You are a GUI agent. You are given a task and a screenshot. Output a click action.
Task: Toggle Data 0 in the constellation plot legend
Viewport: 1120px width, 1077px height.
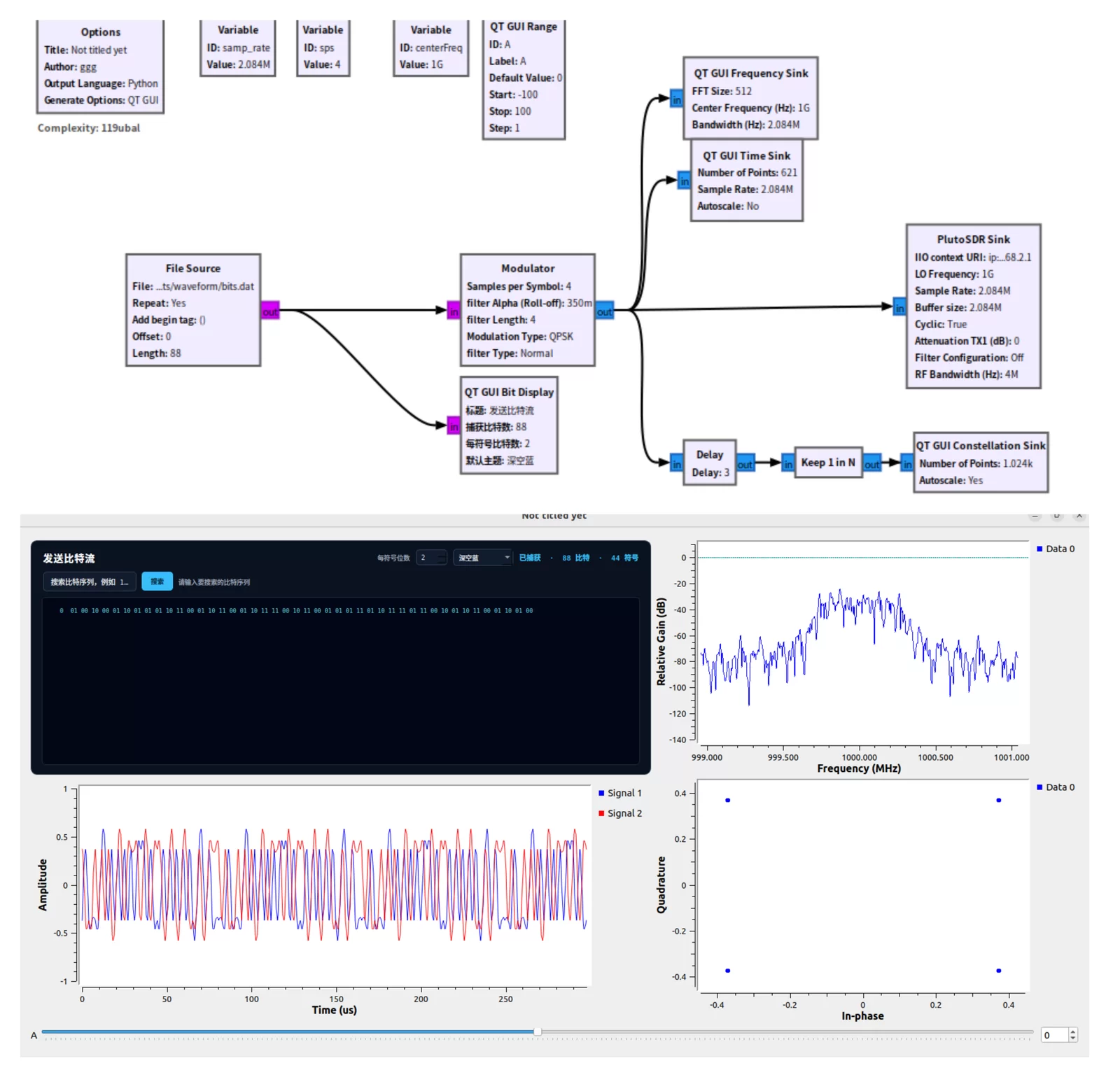(x=1056, y=787)
